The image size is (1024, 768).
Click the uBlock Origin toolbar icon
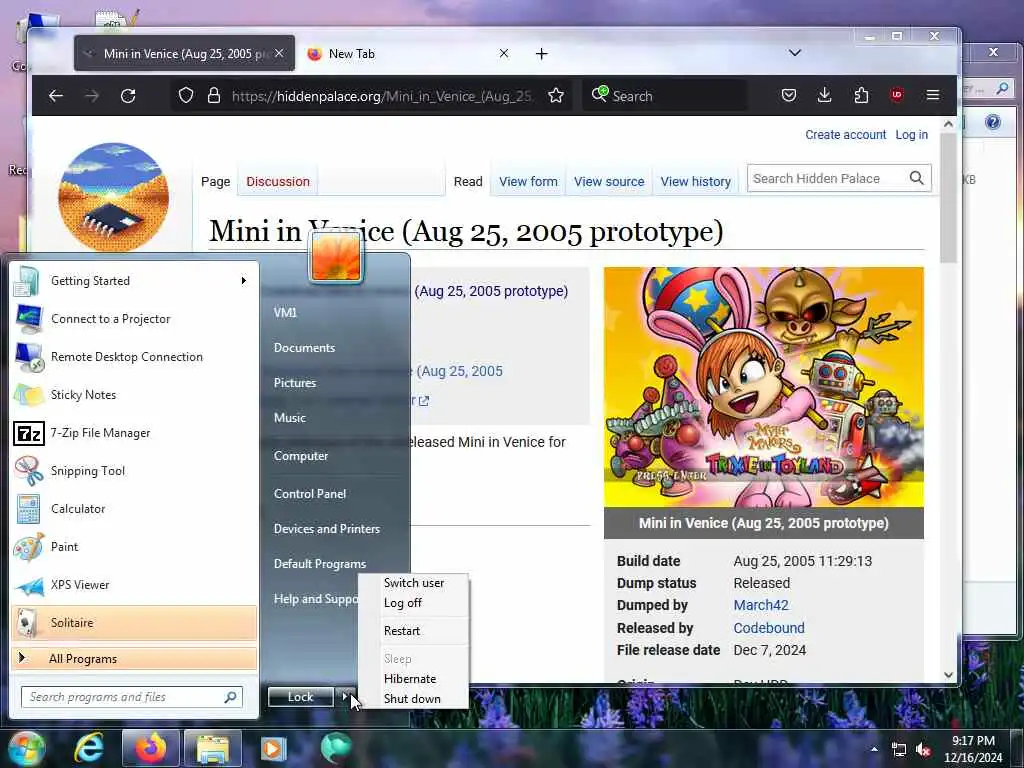click(x=897, y=95)
